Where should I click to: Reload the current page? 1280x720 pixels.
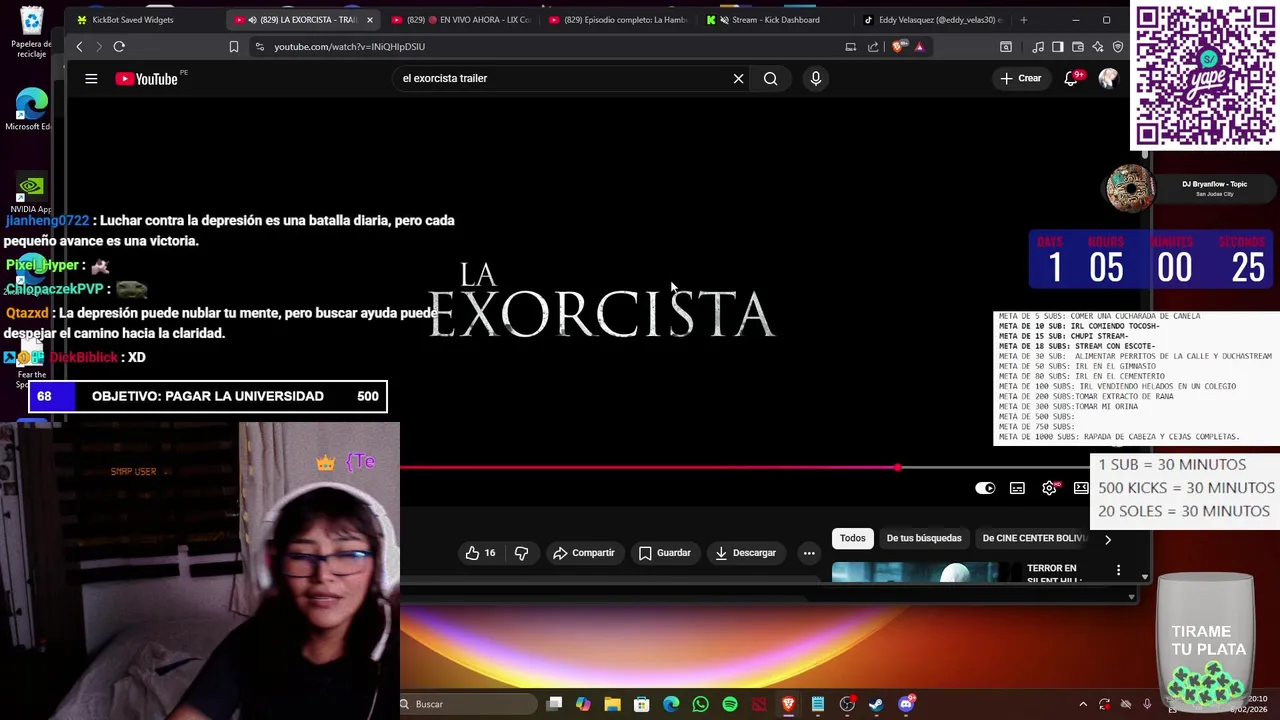tap(119, 46)
